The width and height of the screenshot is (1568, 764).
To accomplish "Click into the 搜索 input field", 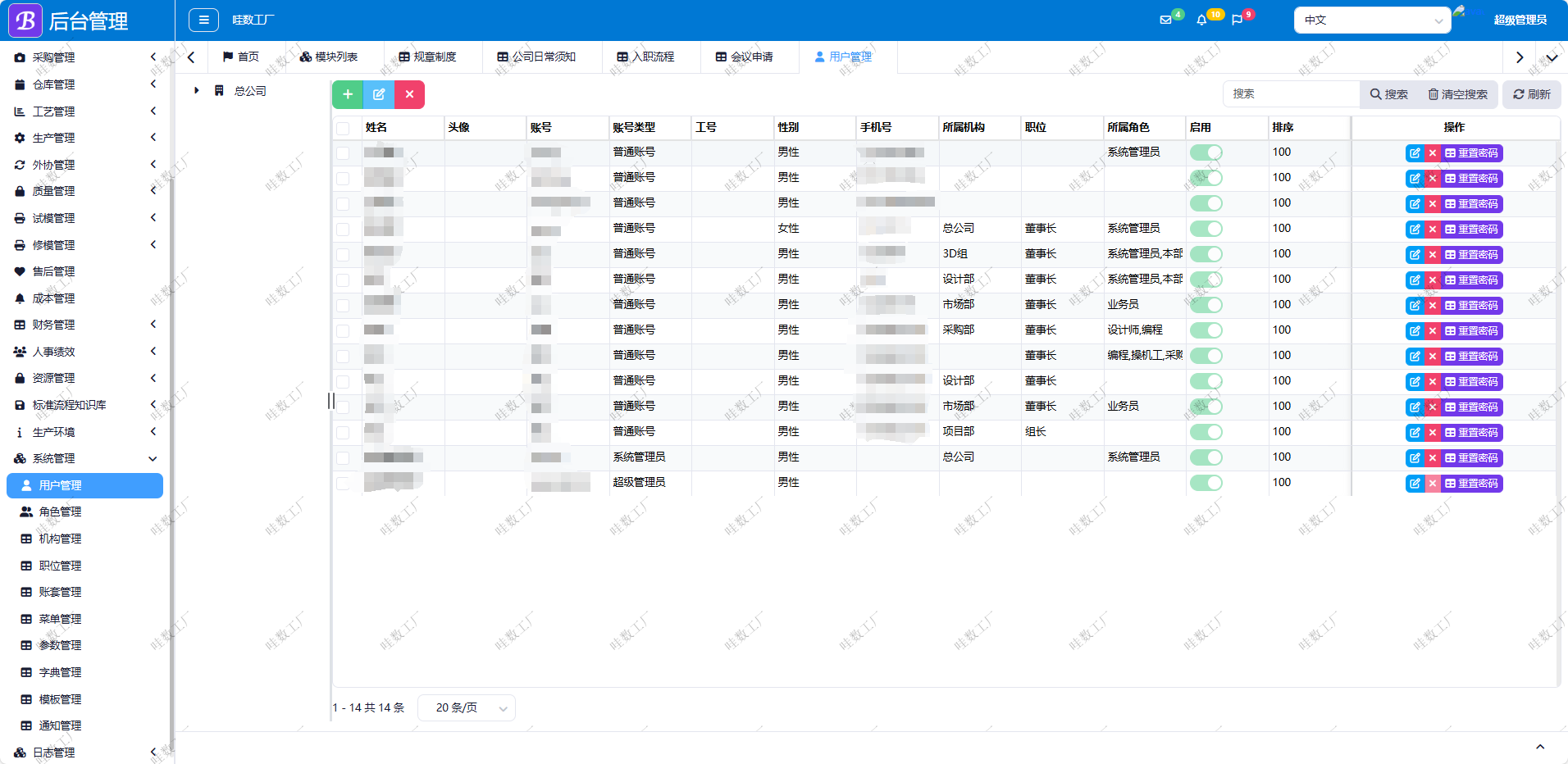I will [x=1291, y=94].
